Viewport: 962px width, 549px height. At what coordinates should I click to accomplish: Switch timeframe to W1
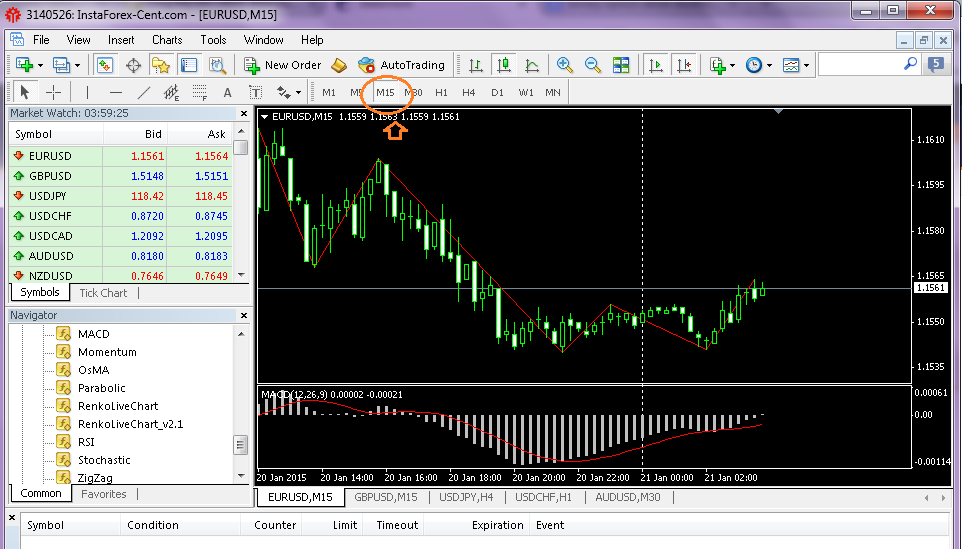point(526,93)
